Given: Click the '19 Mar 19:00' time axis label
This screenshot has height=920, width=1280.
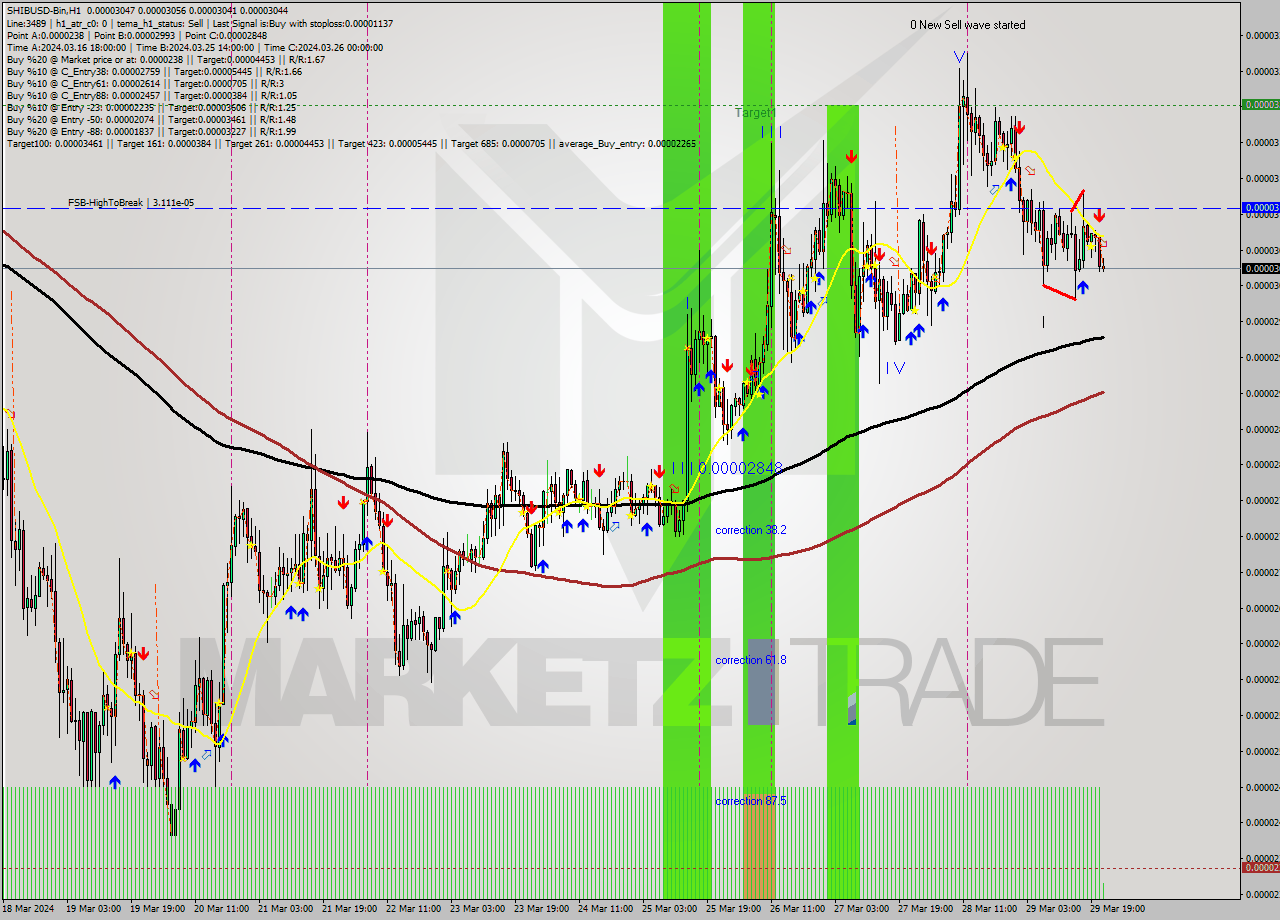Looking at the screenshot, I should [x=157, y=909].
